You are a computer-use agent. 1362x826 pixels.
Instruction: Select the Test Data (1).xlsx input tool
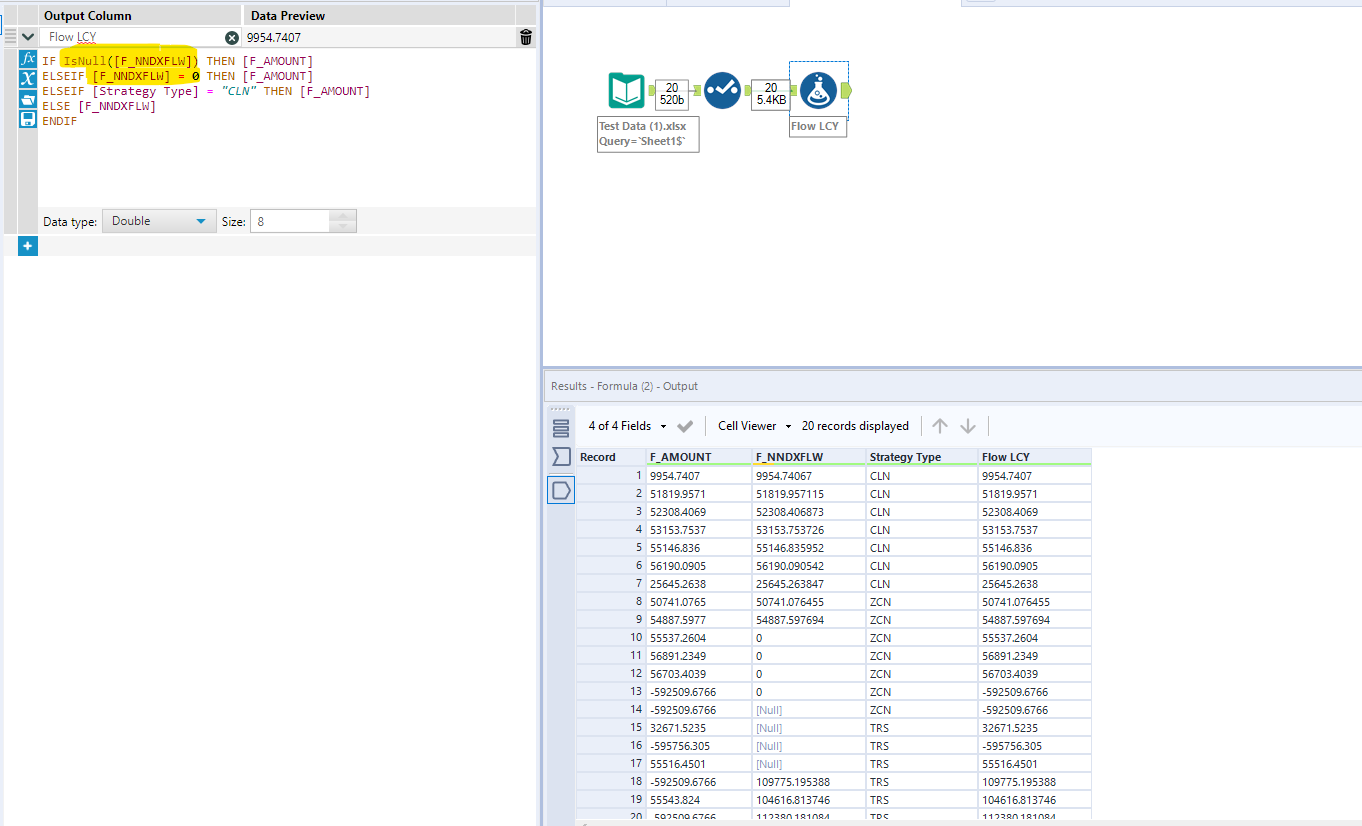tap(624, 90)
